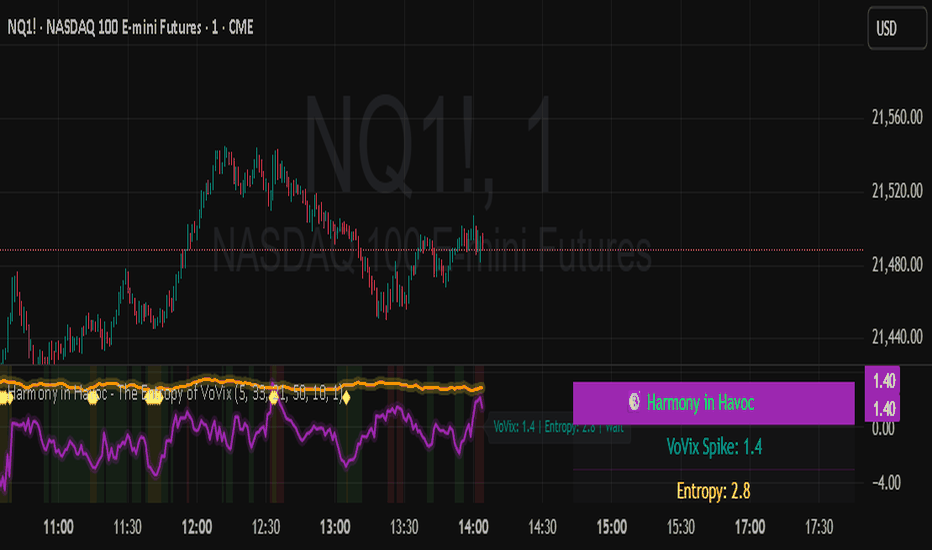The width and height of the screenshot is (932, 550).
Task: Click the 14:30 time axis label
Action: (543, 527)
